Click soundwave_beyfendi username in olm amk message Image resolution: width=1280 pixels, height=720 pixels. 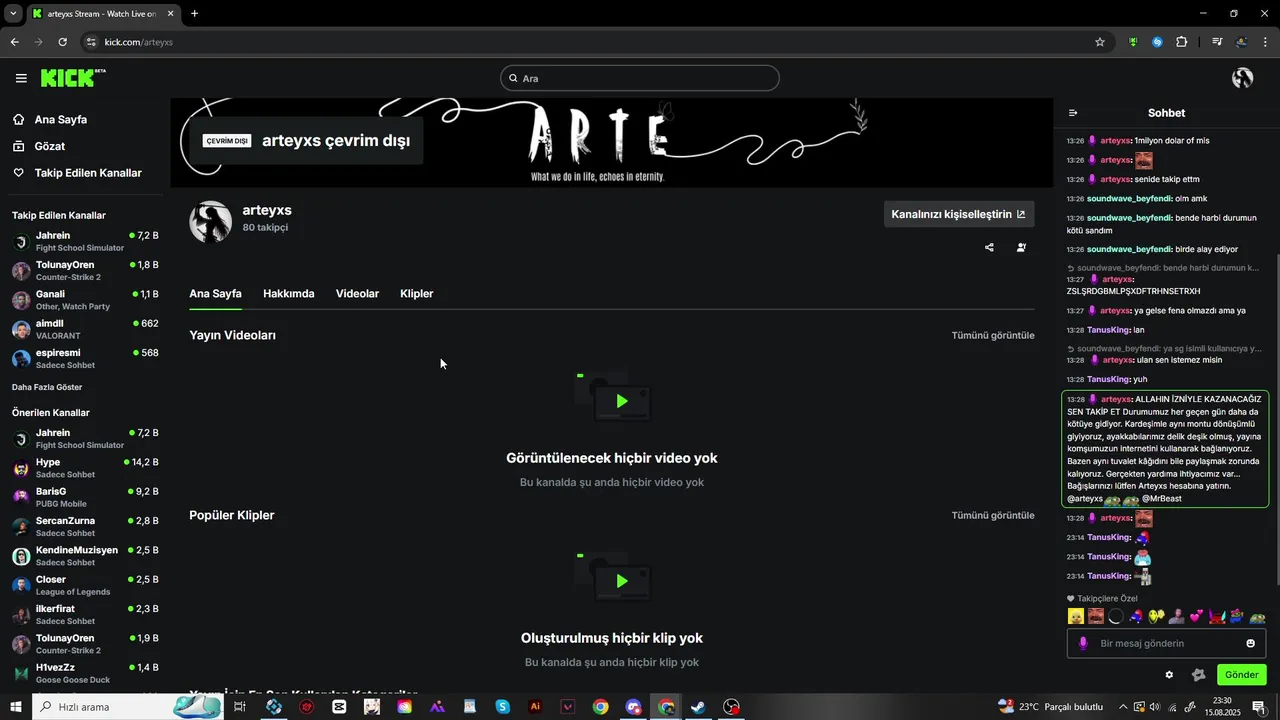(x=1129, y=198)
